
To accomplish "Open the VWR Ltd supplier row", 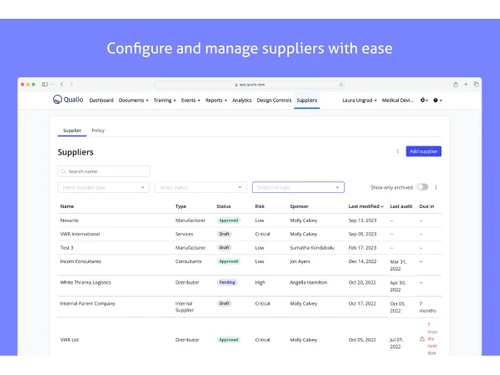I will [250, 338].
